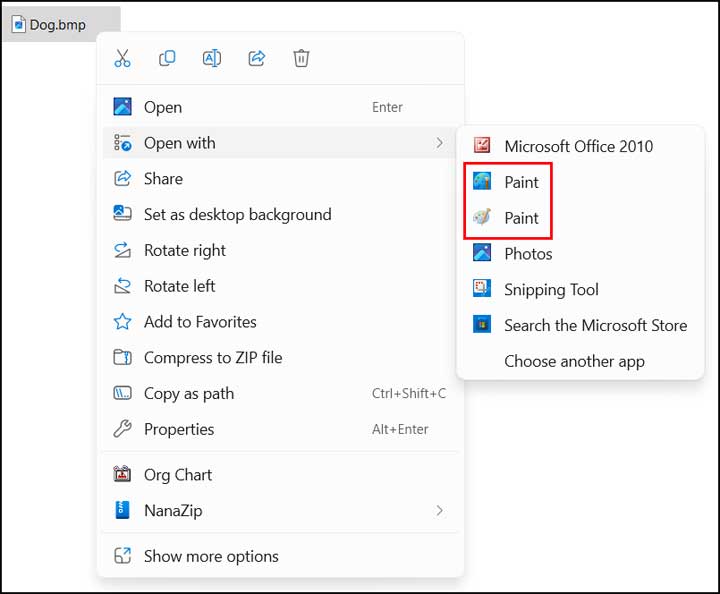
Task: Choose Rotate left
Action: [280, 286]
